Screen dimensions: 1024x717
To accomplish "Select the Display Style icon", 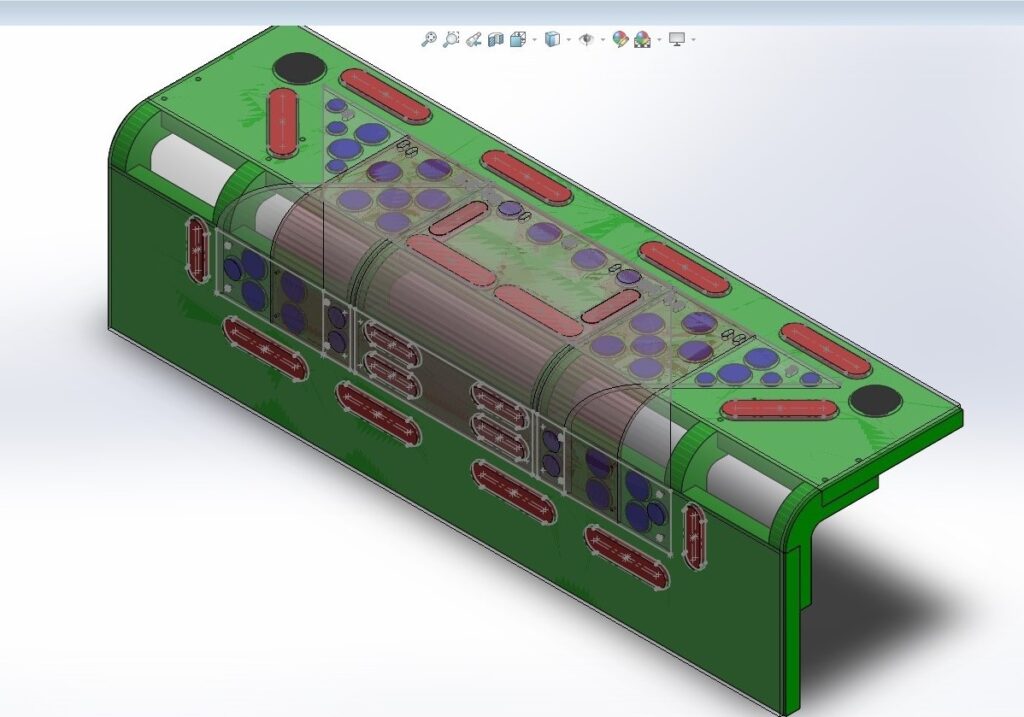I will point(552,39).
